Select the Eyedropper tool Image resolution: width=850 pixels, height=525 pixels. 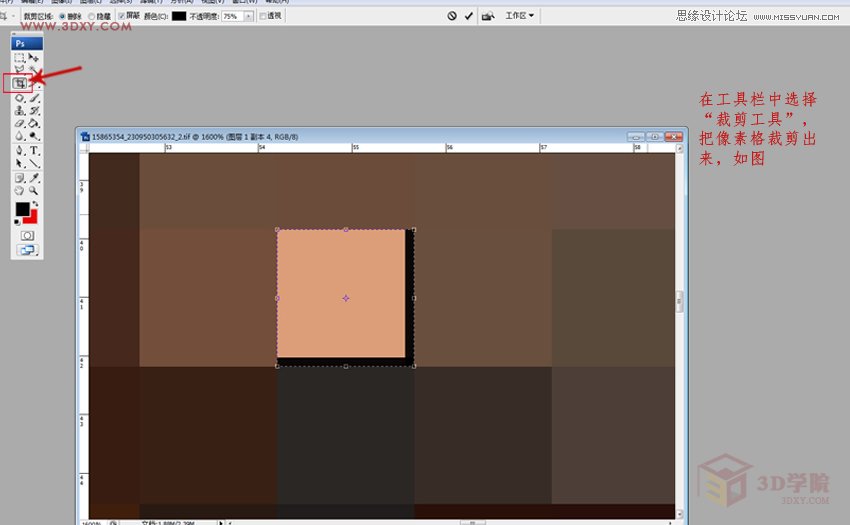(x=34, y=178)
